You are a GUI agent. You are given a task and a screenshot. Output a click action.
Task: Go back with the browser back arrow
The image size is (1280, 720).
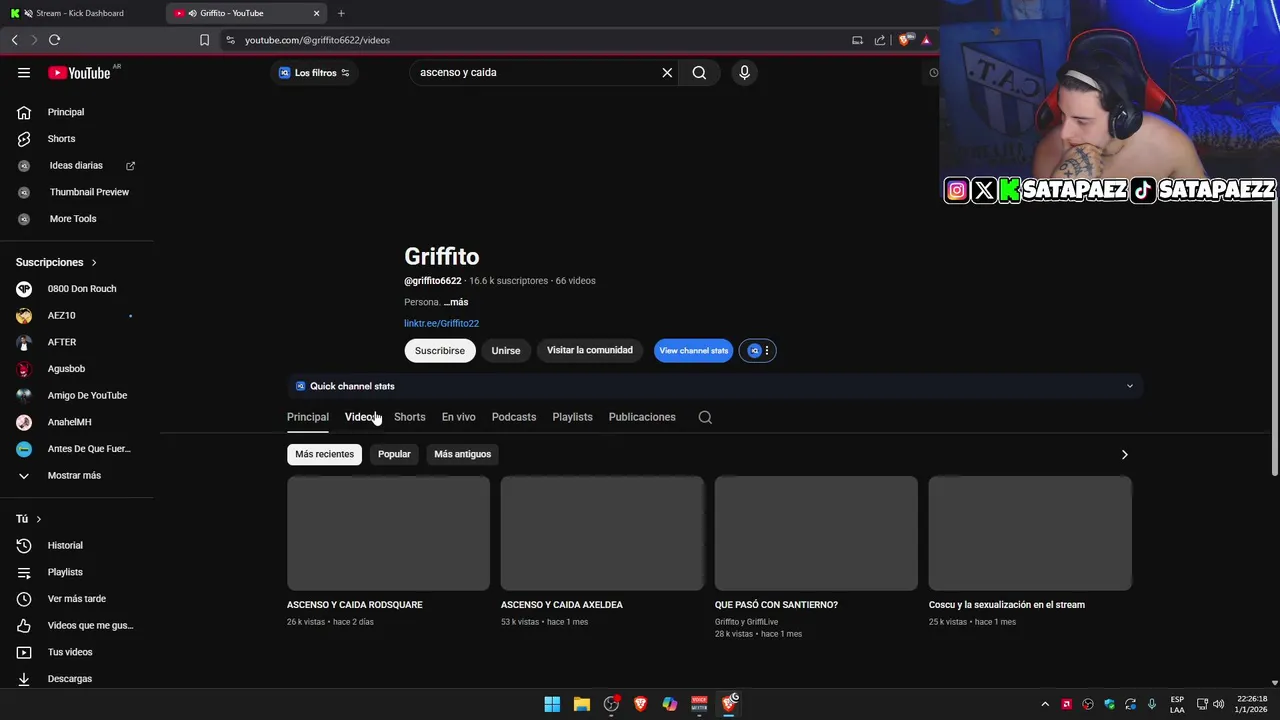(14, 40)
